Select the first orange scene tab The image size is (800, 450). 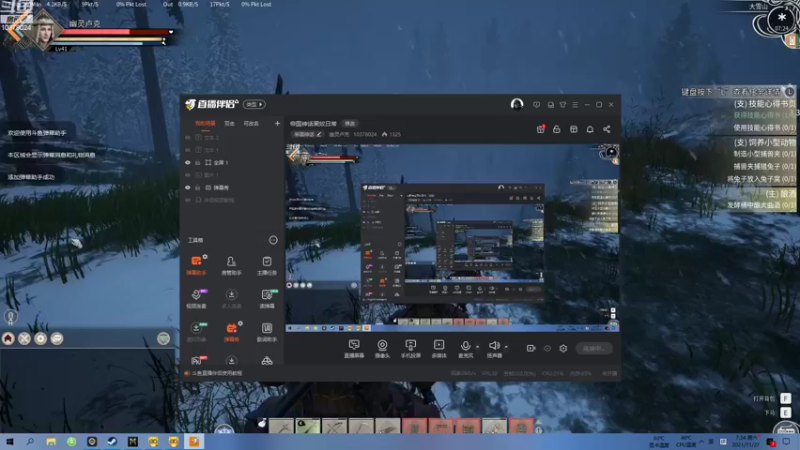(x=205, y=123)
